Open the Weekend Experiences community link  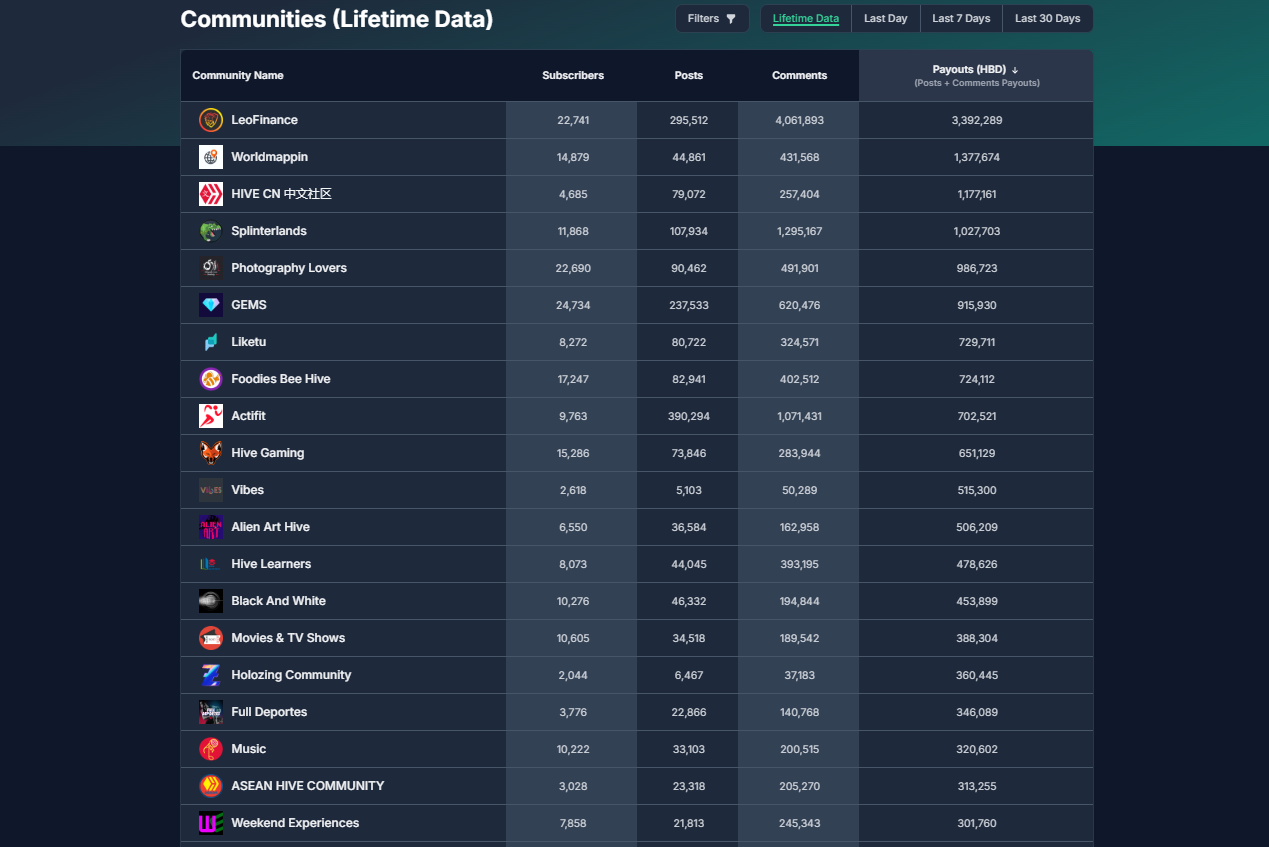point(295,823)
